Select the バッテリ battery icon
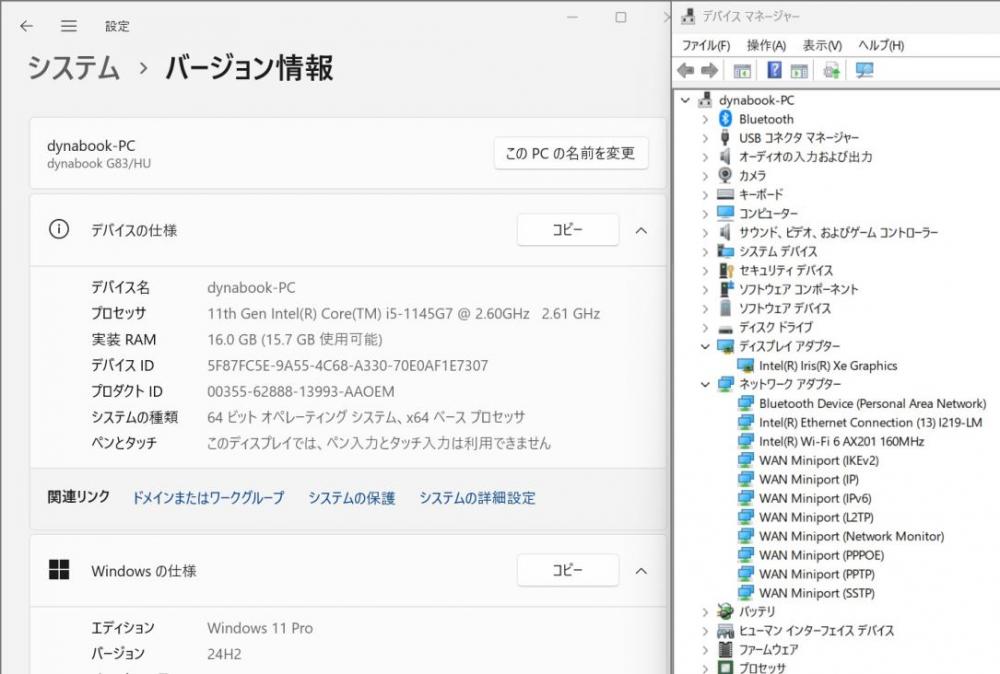 (x=725, y=611)
